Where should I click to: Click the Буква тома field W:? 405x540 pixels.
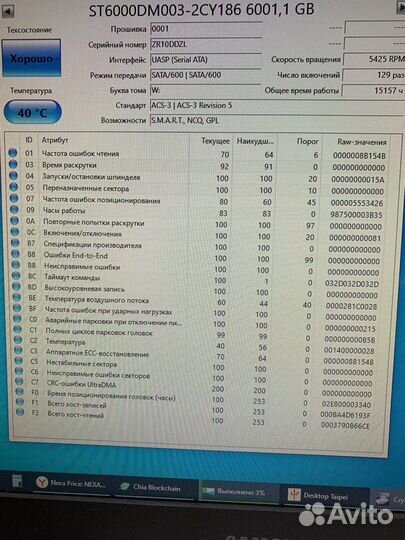point(206,90)
